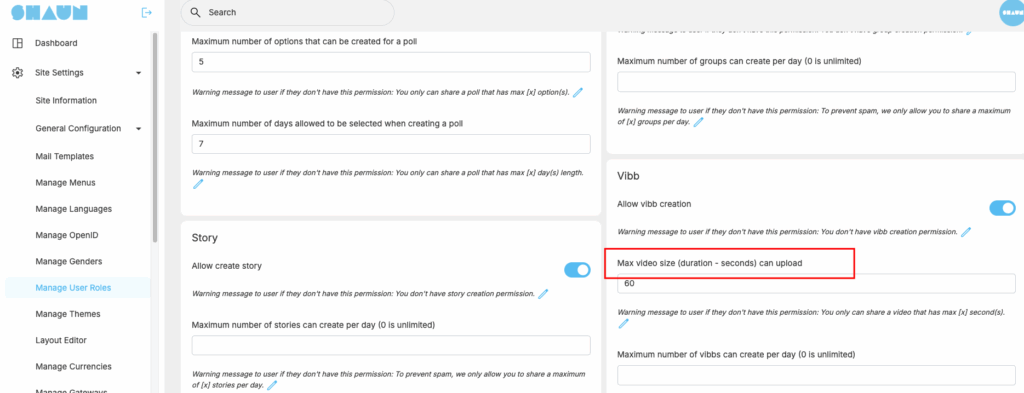Edit the poll max options warning message pencil
The width and height of the screenshot is (1024, 393).
577,92
